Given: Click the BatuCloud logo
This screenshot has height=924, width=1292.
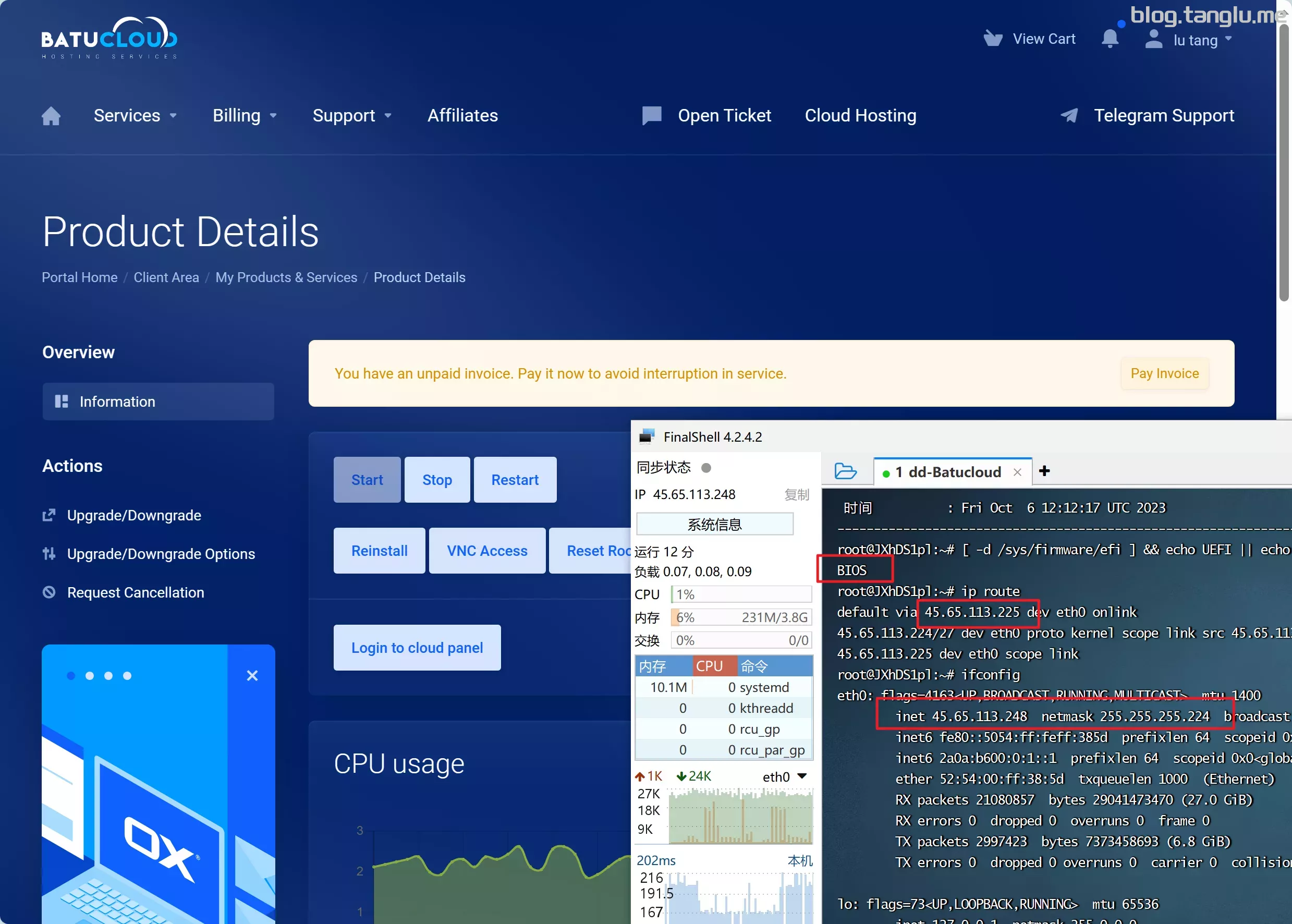Looking at the screenshot, I should 109,38.
